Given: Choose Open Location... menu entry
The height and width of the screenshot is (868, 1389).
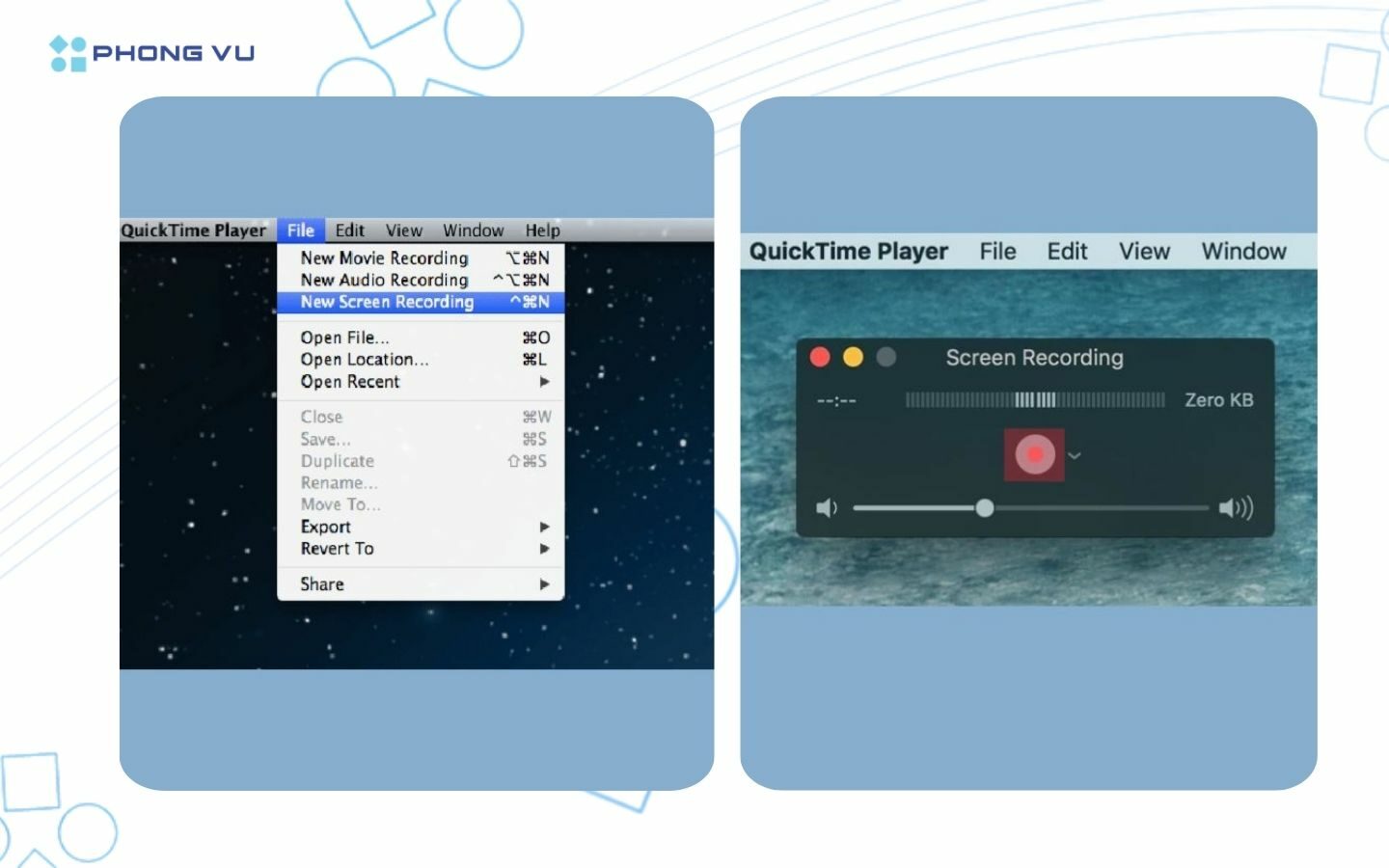Looking at the screenshot, I should point(421,359).
